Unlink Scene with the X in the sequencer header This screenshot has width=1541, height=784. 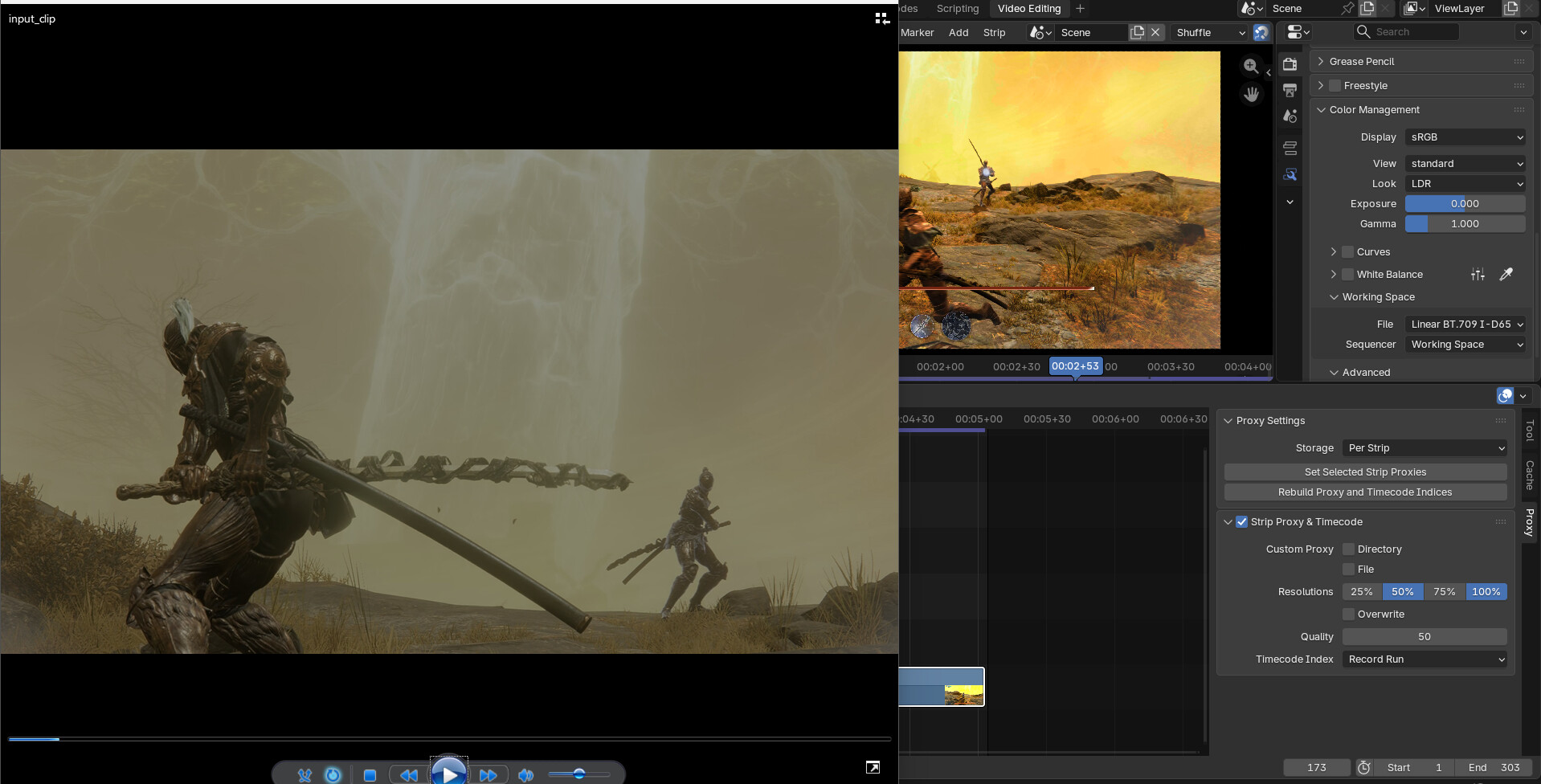[1155, 32]
